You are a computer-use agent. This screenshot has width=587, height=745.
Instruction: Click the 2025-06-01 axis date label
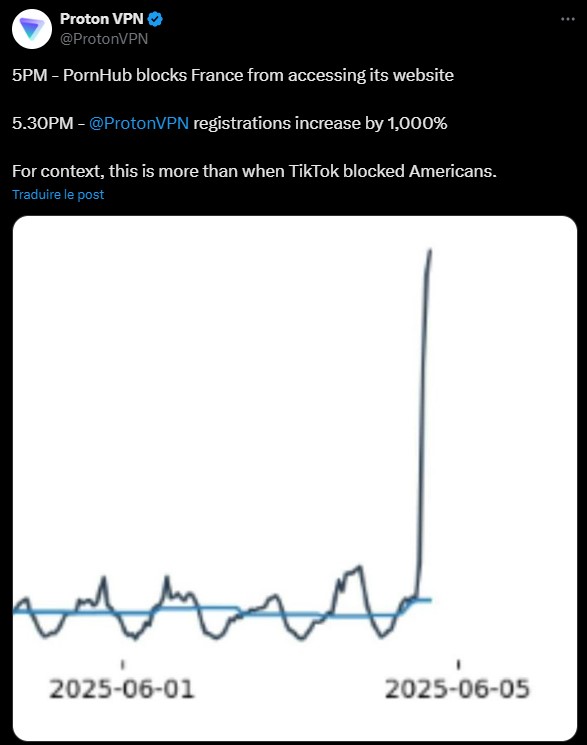[122, 688]
